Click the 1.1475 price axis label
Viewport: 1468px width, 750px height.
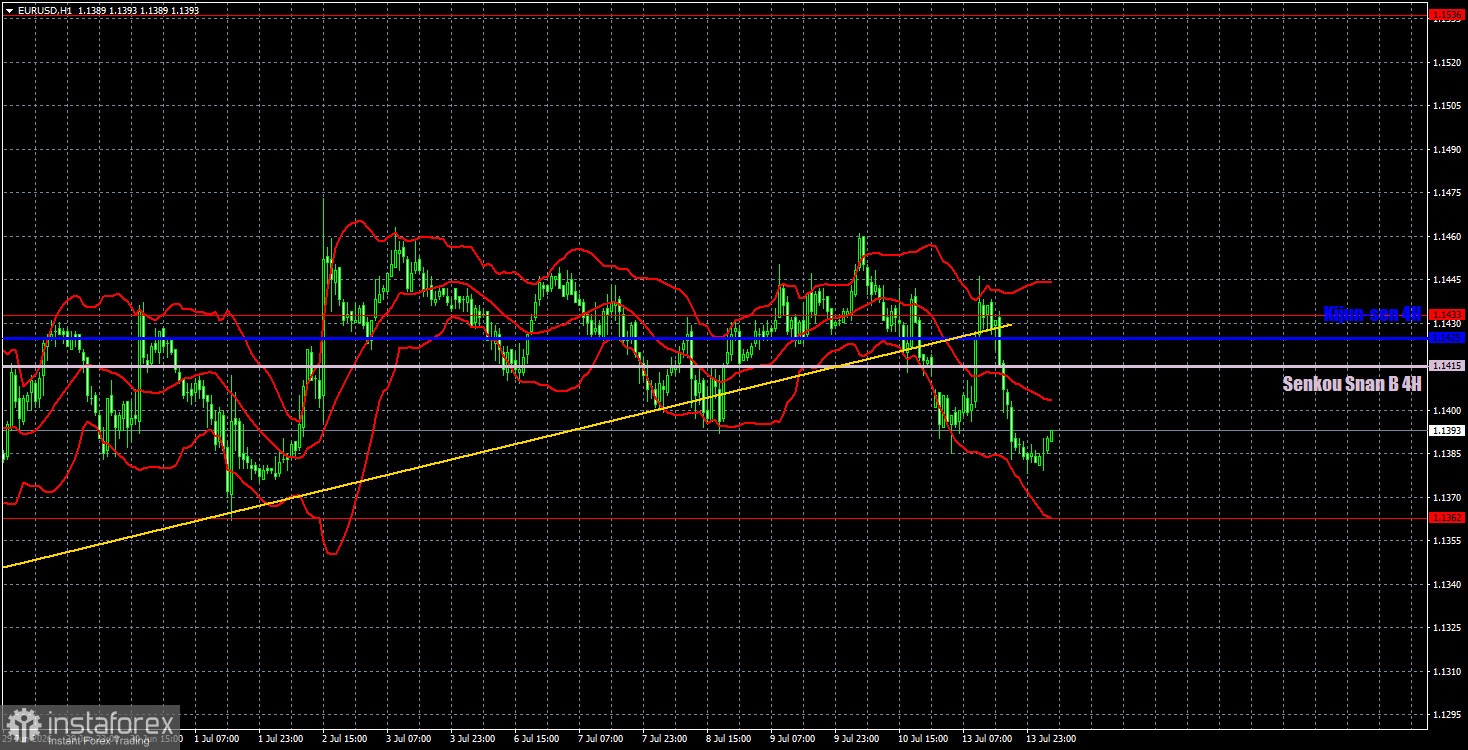tap(1447, 193)
